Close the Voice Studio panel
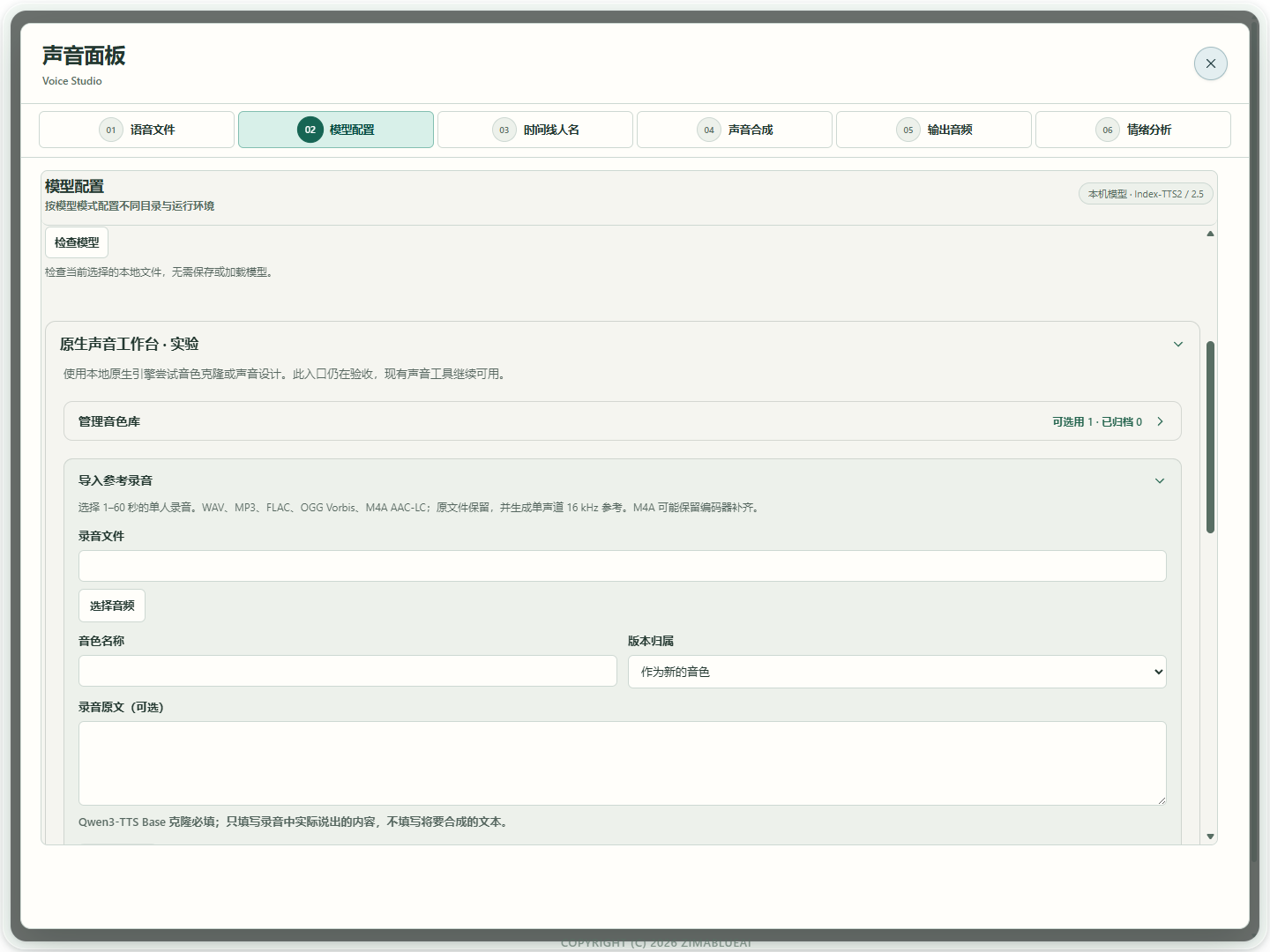This screenshot has width=1270, height=952. click(x=1210, y=63)
